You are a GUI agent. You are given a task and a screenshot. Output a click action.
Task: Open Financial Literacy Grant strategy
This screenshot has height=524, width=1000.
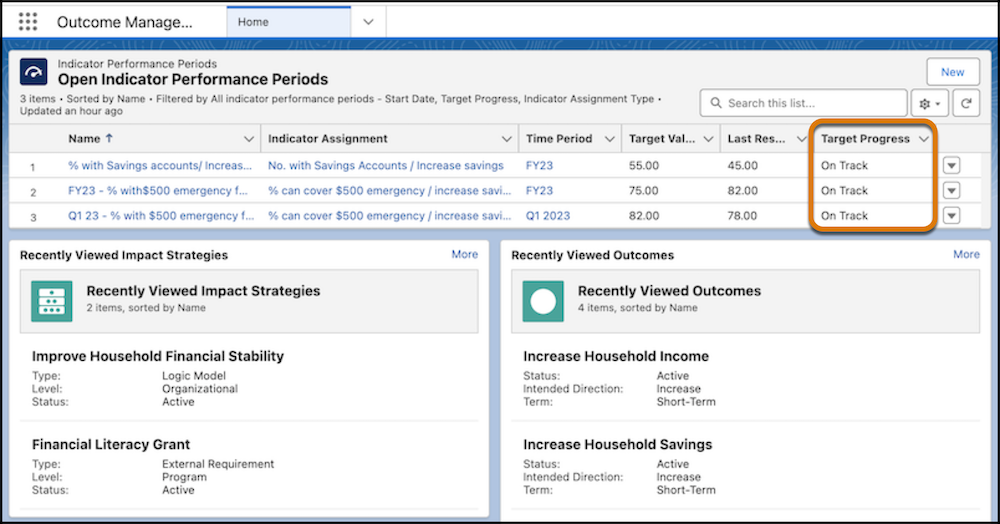[x=111, y=444]
